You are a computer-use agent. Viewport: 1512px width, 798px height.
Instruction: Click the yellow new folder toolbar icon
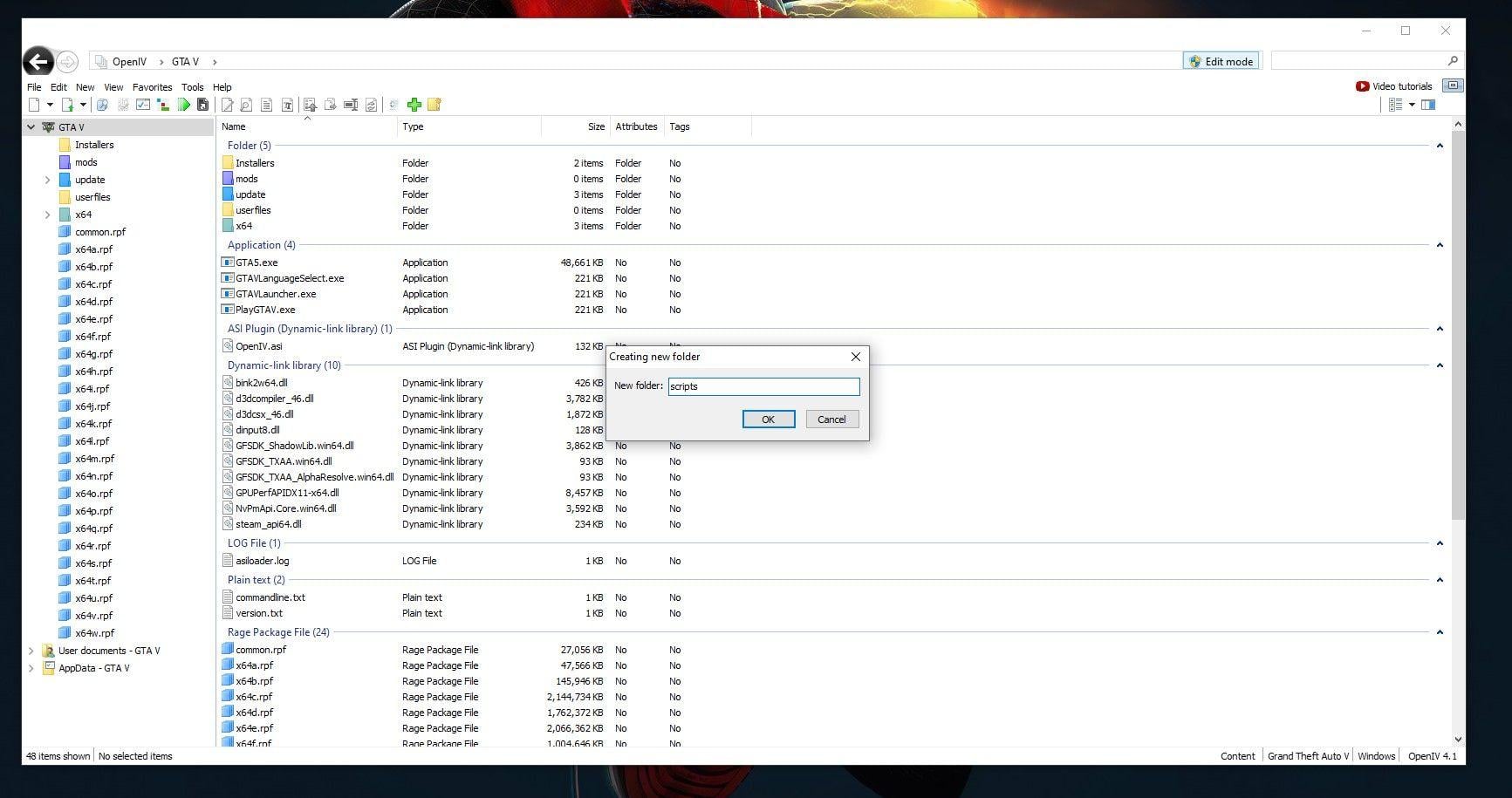434,105
